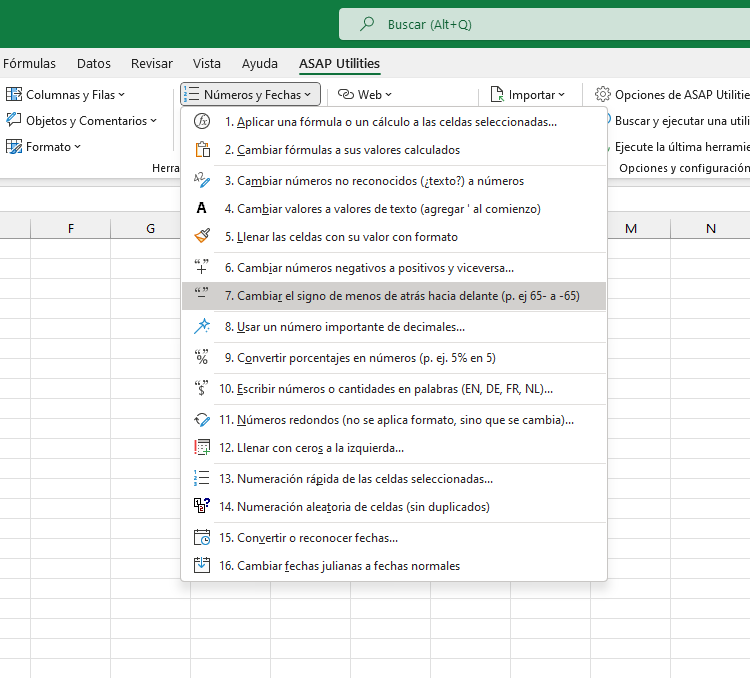The width and height of the screenshot is (750, 678).
Task: Click the calendar clock icon for dates
Action: (202, 537)
